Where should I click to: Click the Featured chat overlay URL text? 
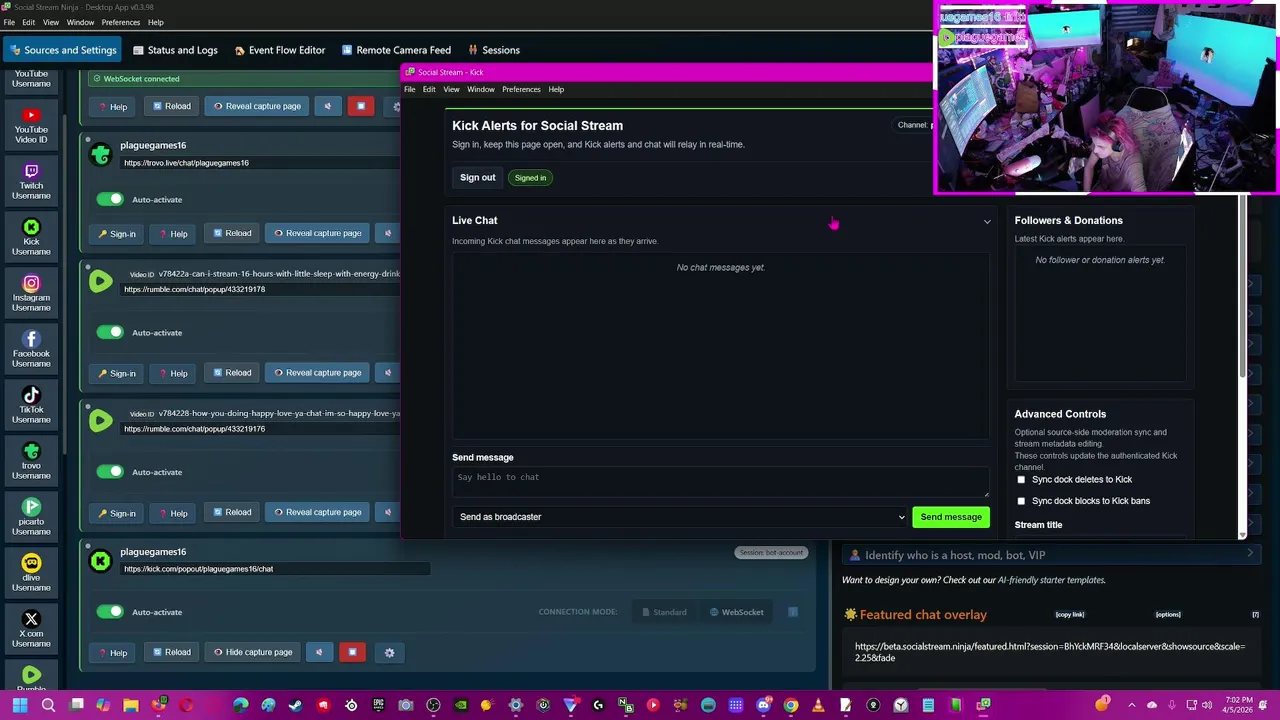[1050, 652]
